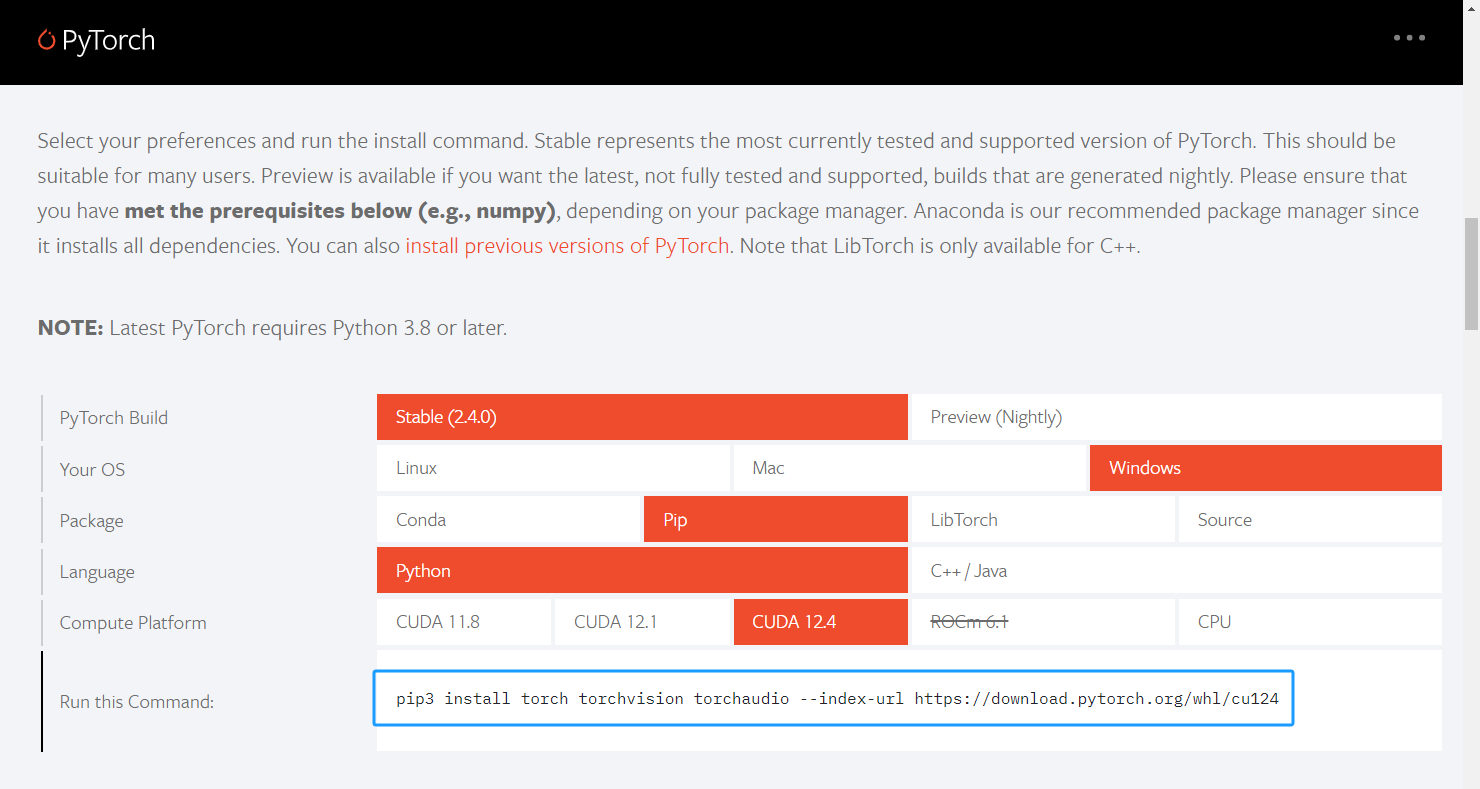Screen dimensions: 1480x789
Task: Click the PyTorch flame logo
Action: click(x=46, y=40)
